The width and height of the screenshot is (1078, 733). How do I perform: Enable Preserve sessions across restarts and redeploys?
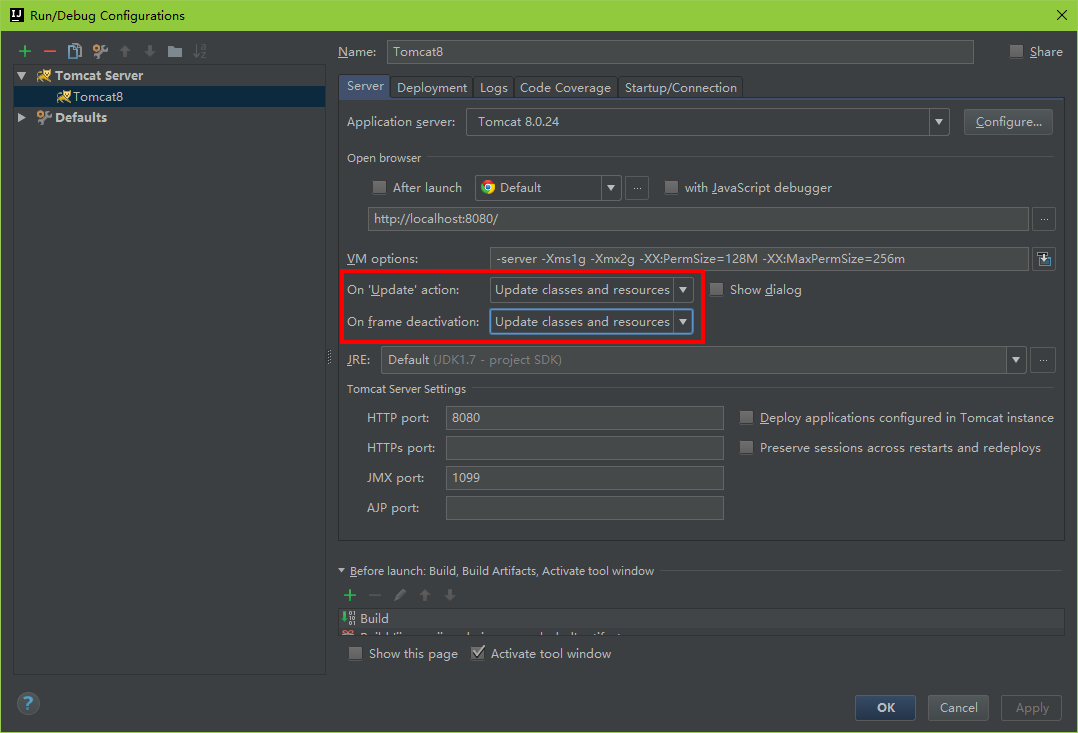[746, 448]
